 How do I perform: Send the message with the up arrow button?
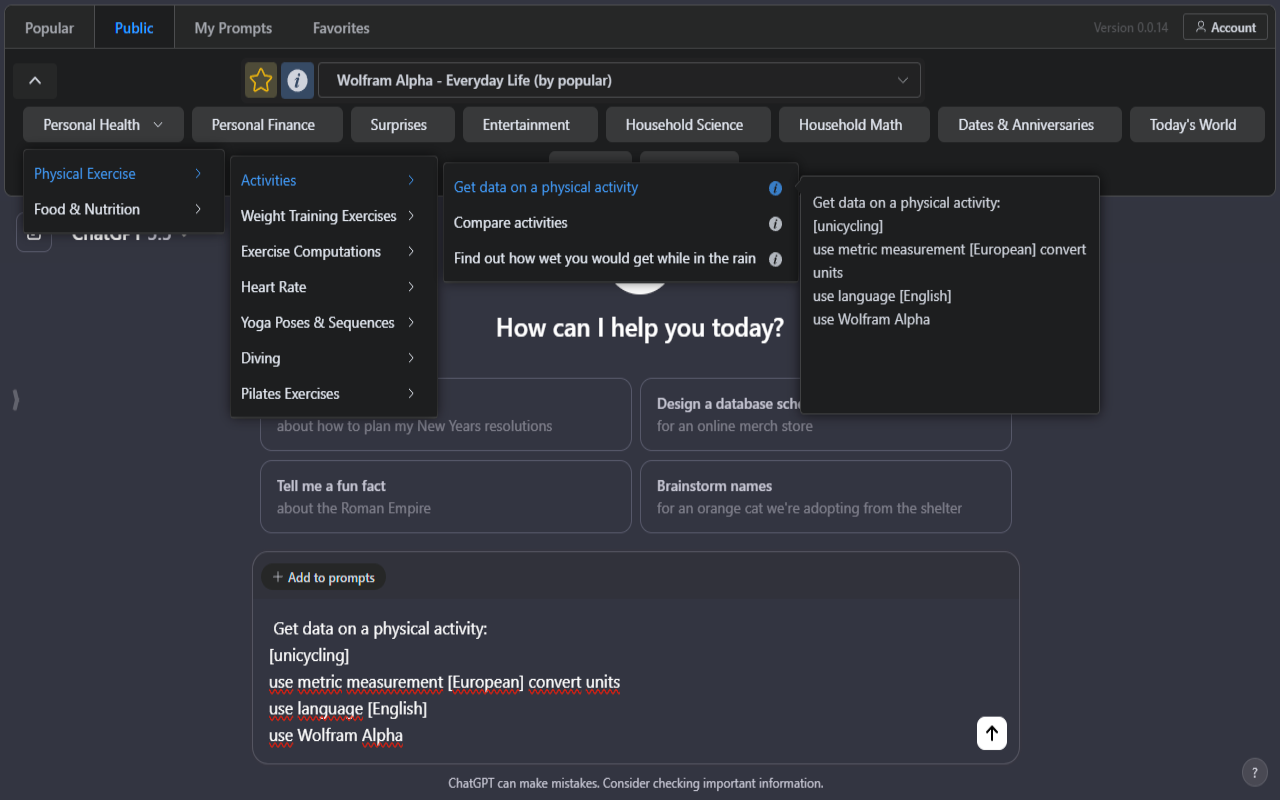tap(992, 733)
